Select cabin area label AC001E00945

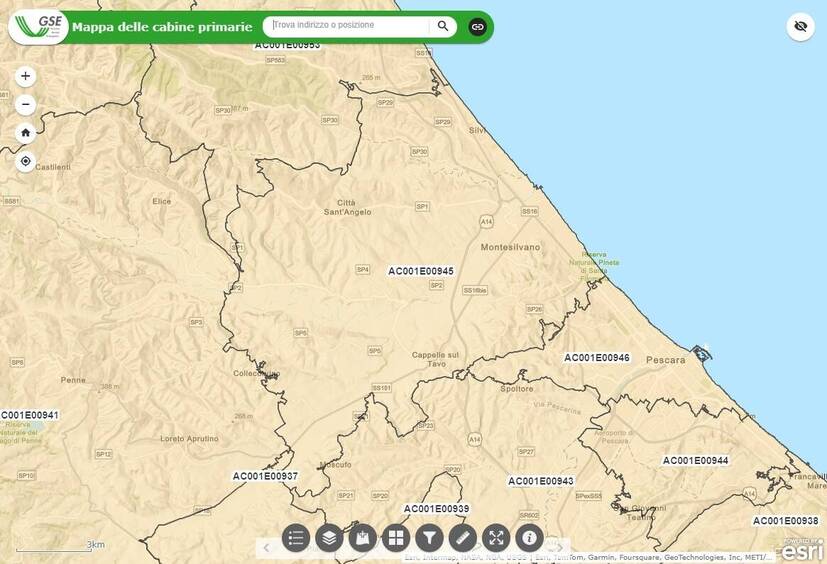421,271
